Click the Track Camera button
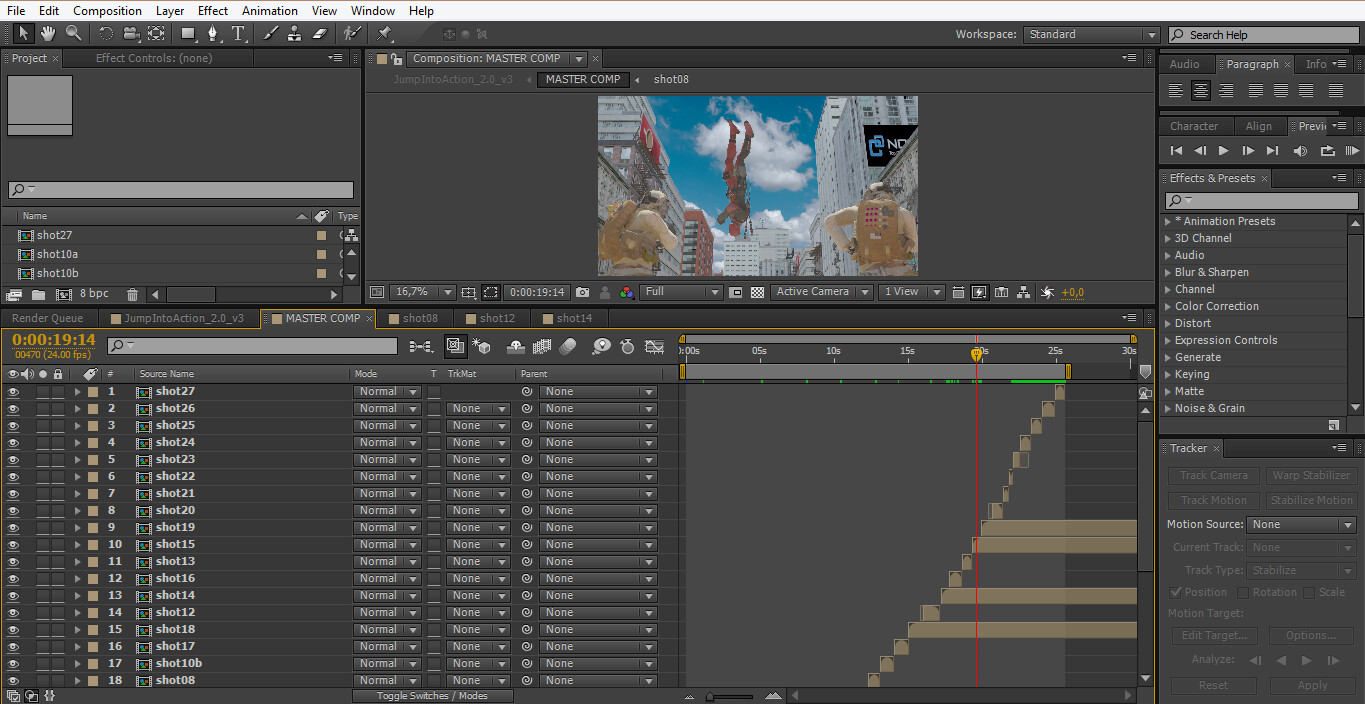 (1214, 476)
